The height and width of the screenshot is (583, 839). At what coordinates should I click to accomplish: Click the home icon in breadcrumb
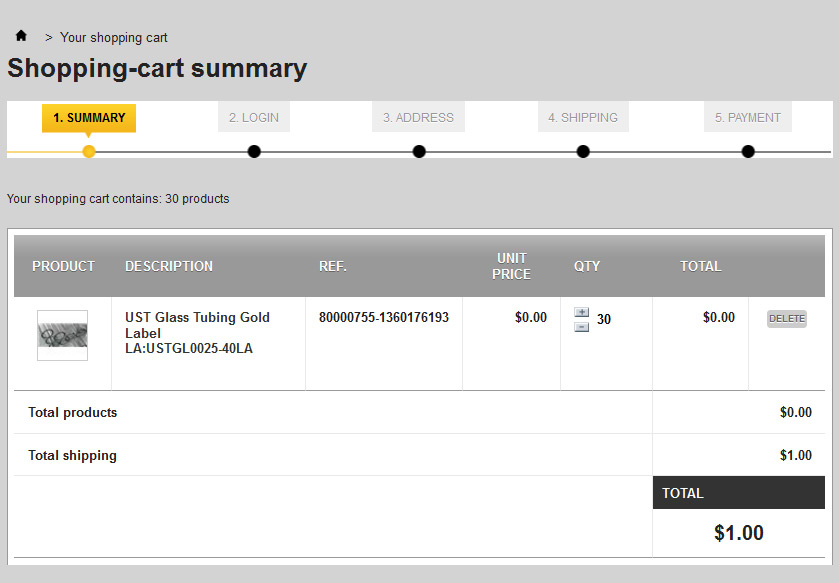21,36
